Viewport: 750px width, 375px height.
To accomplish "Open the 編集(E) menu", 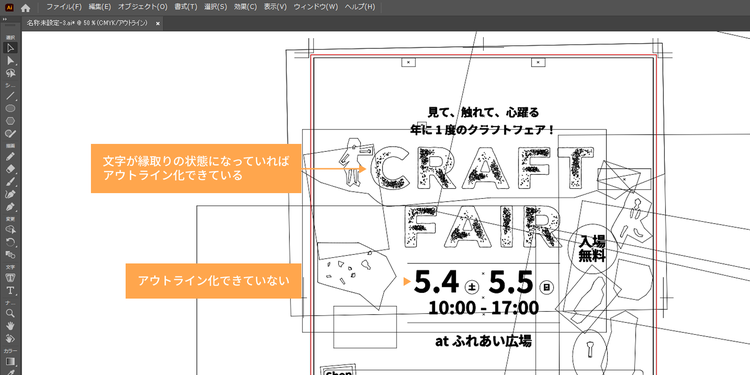I will point(99,7).
